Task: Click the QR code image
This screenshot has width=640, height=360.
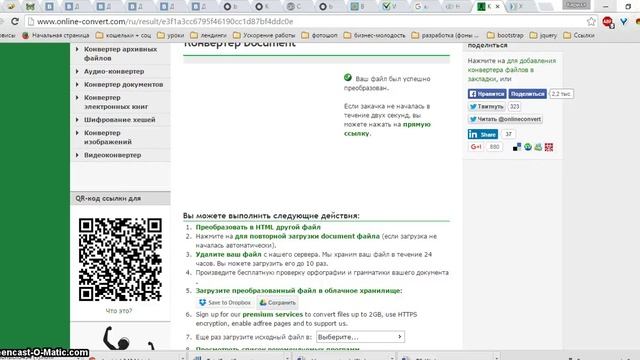Action: coord(120,260)
